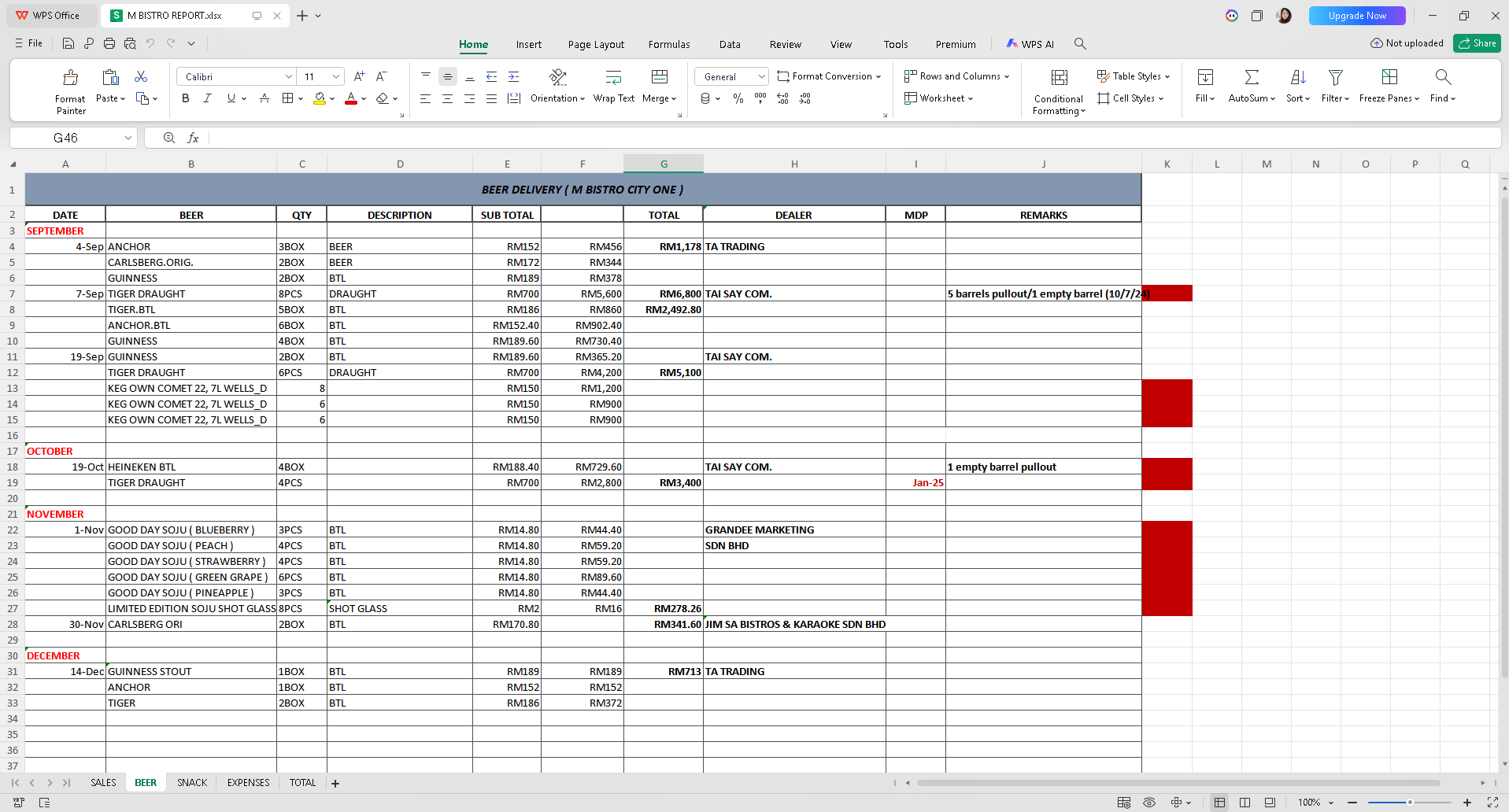Click the Print icon in quick access toolbar

pyautogui.click(x=109, y=44)
